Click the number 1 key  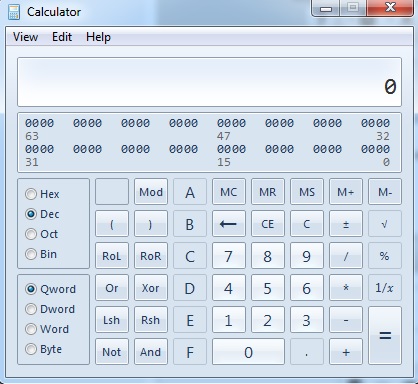tap(229, 320)
